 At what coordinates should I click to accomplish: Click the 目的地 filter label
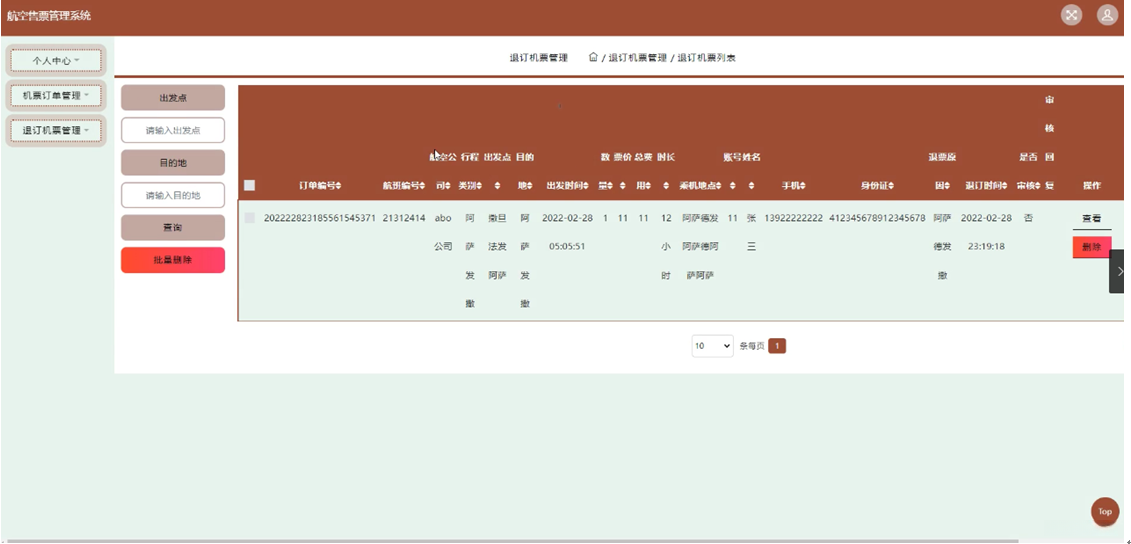pos(173,162)
